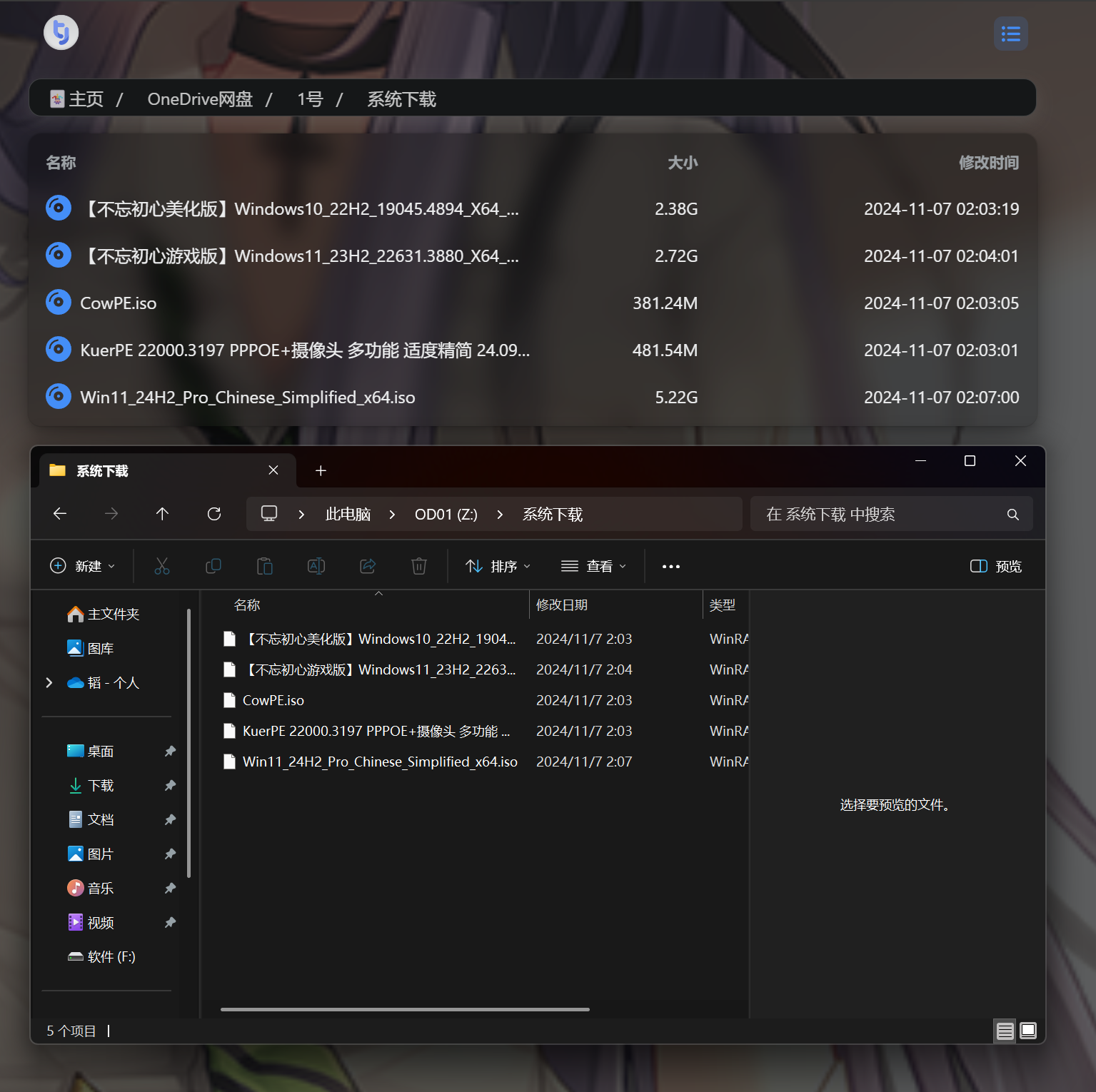Go to 主页 in web breadcrumb

tap(78, 99)
